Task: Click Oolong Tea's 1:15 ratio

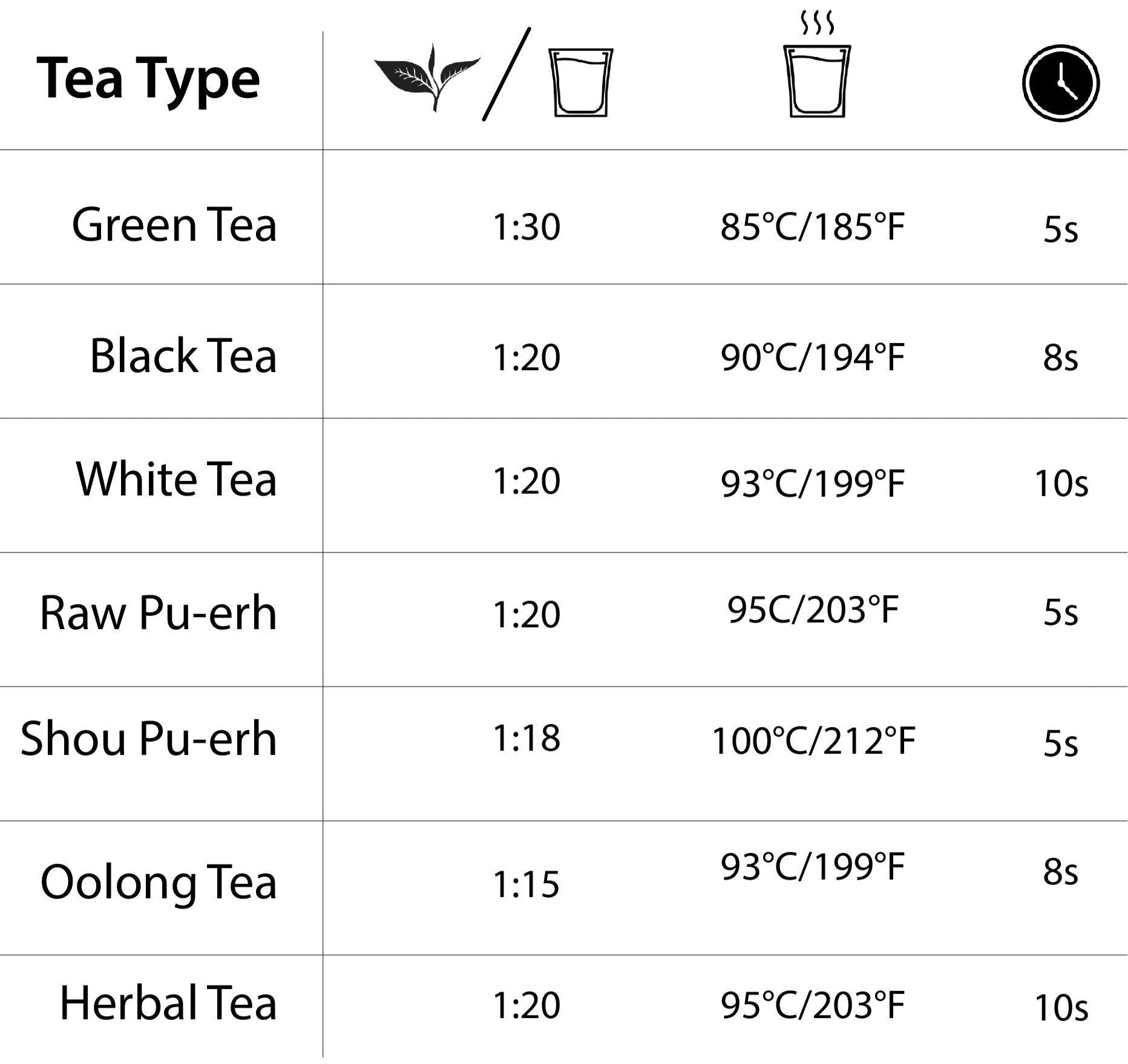Action: pos(526,884)
